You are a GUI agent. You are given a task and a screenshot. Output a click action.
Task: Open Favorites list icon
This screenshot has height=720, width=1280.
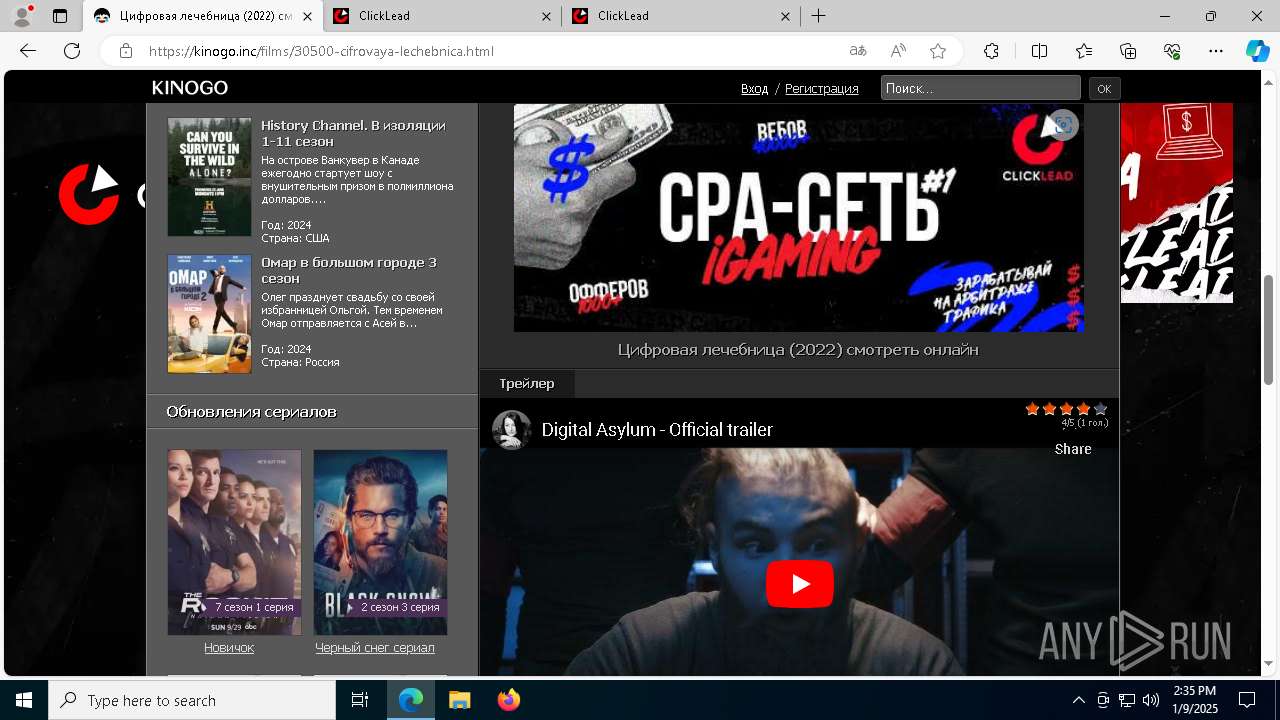click(1084, 51)
